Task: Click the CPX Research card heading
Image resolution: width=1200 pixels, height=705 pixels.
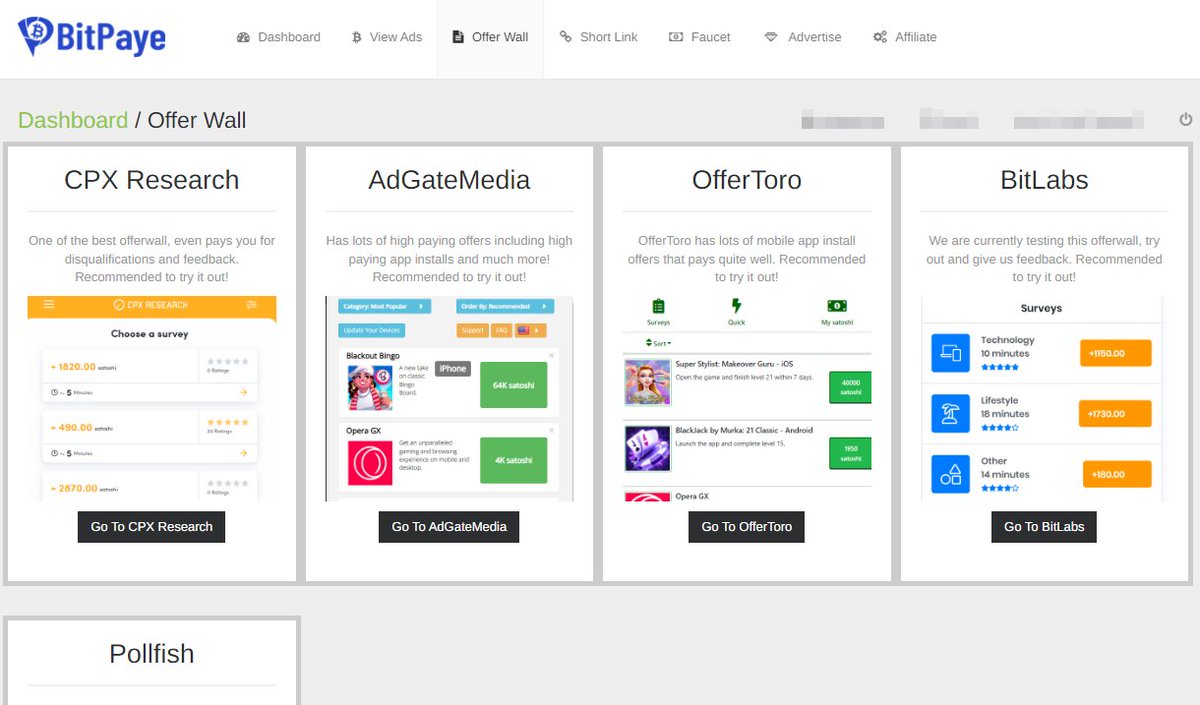Action: (152, 180)
